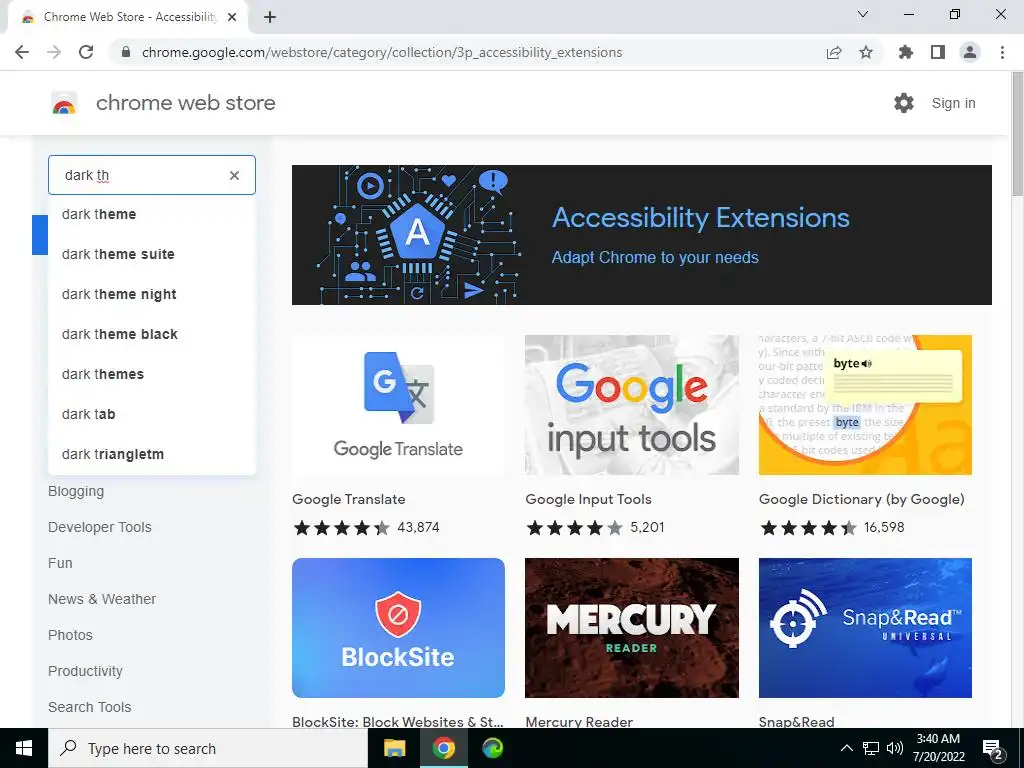
Task: Open the volume speaker icon
Action: pos(895,748)
